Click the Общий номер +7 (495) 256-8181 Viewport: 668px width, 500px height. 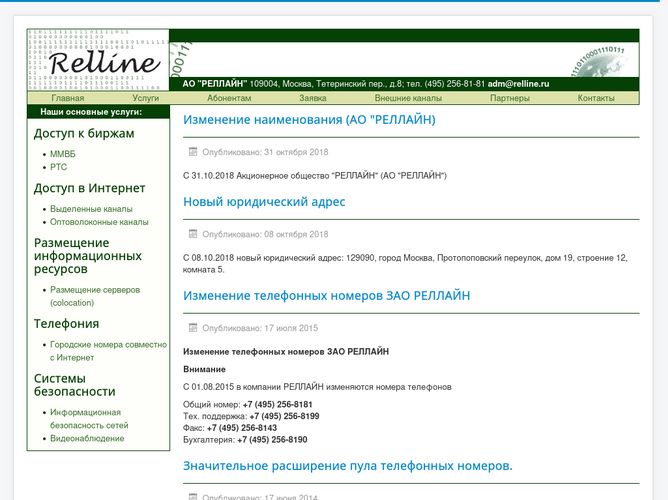click(x=277, y=404)
